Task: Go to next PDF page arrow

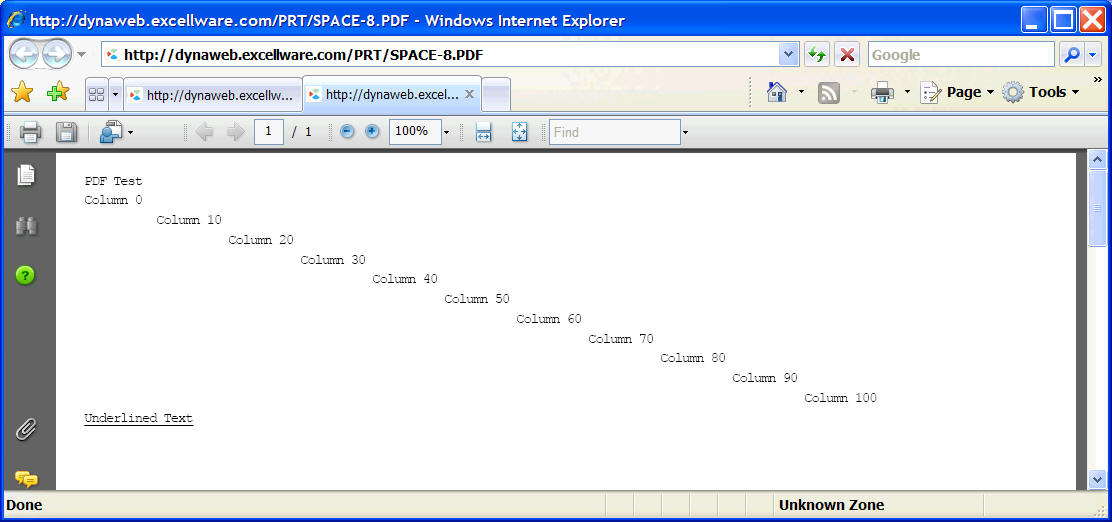Action: pyautogui.click(x=235, y=132)
